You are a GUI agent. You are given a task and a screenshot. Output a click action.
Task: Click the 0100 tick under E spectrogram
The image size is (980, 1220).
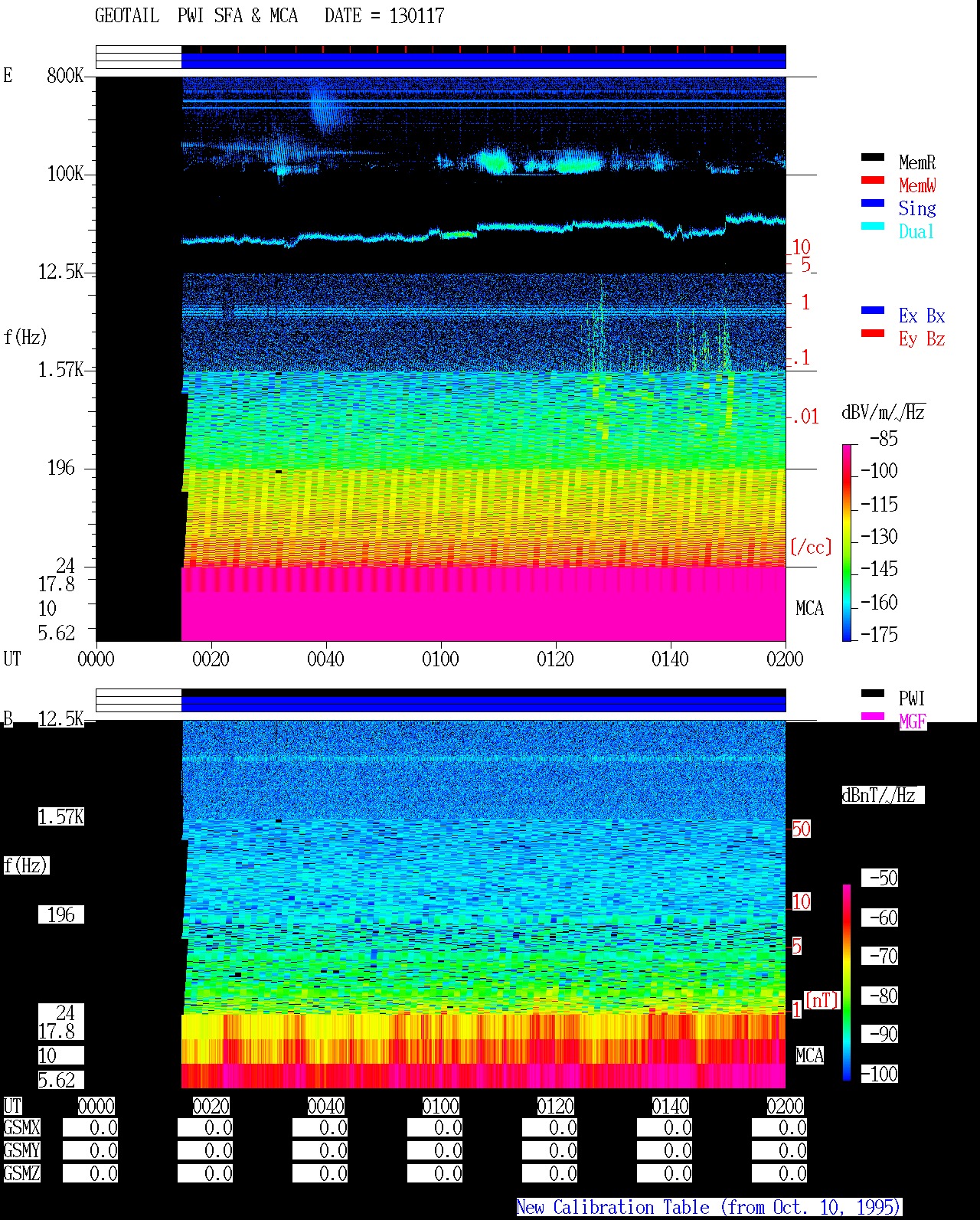click(440, 659)
